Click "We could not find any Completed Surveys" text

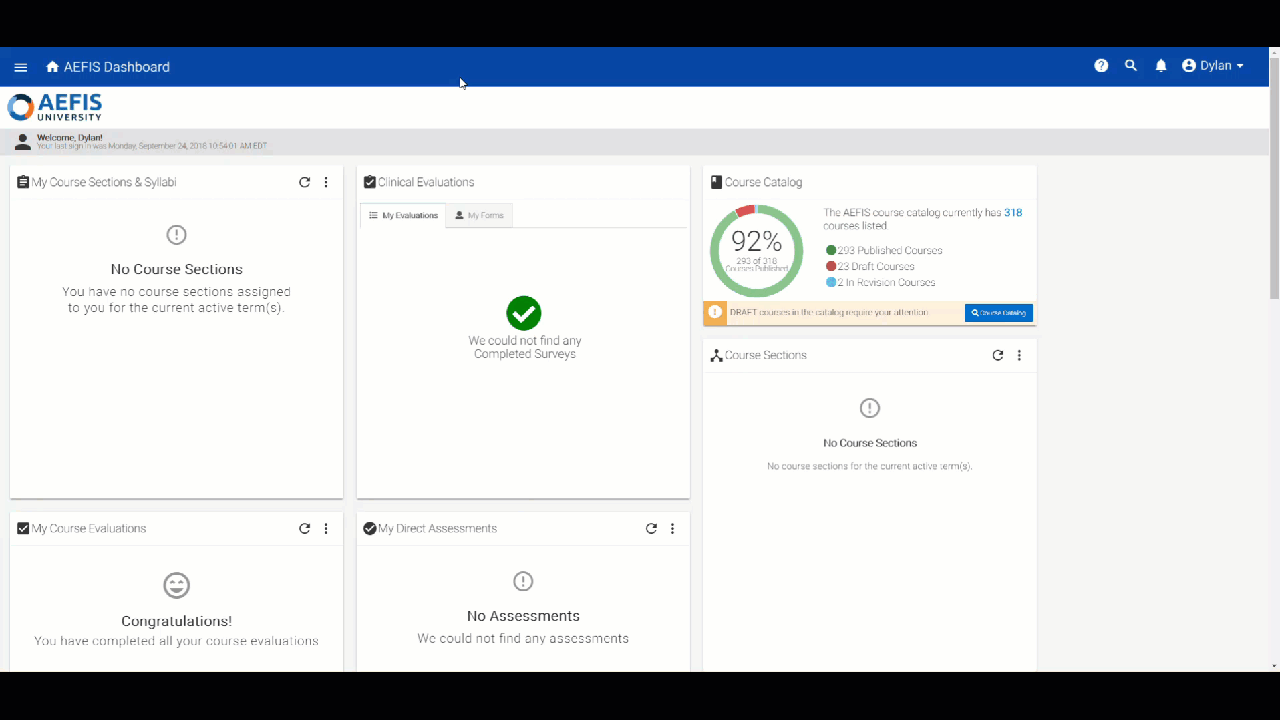point(525,347)
